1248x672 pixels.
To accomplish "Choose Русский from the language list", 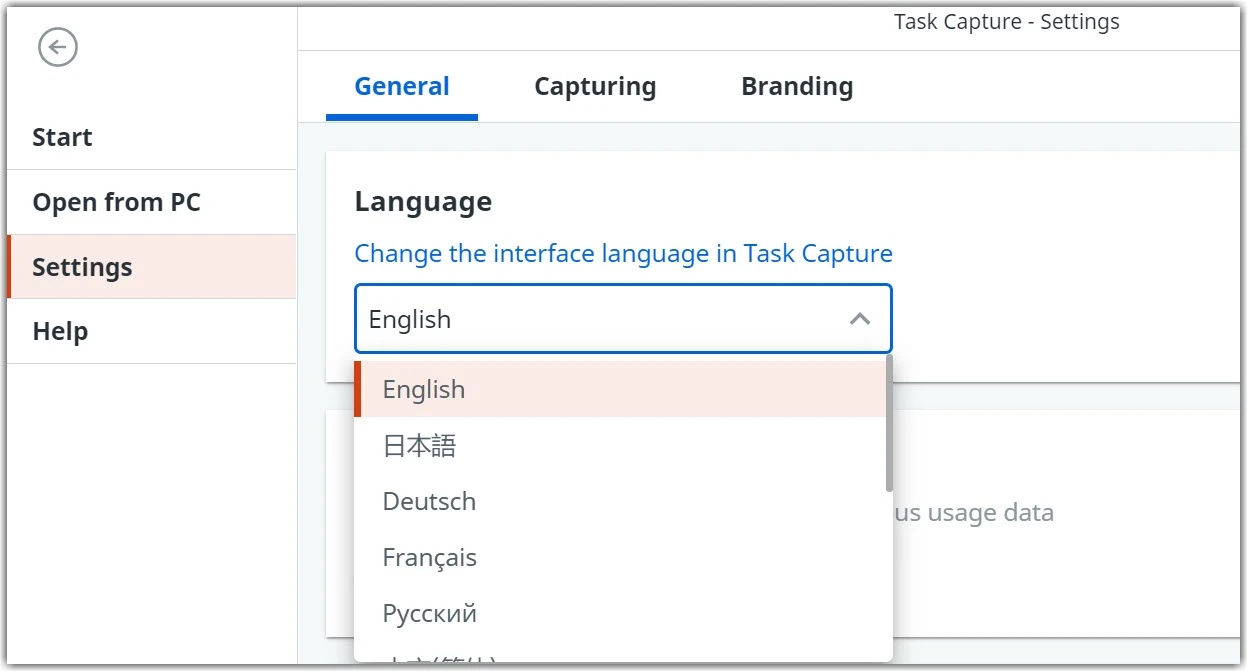I will pos(620,613).
